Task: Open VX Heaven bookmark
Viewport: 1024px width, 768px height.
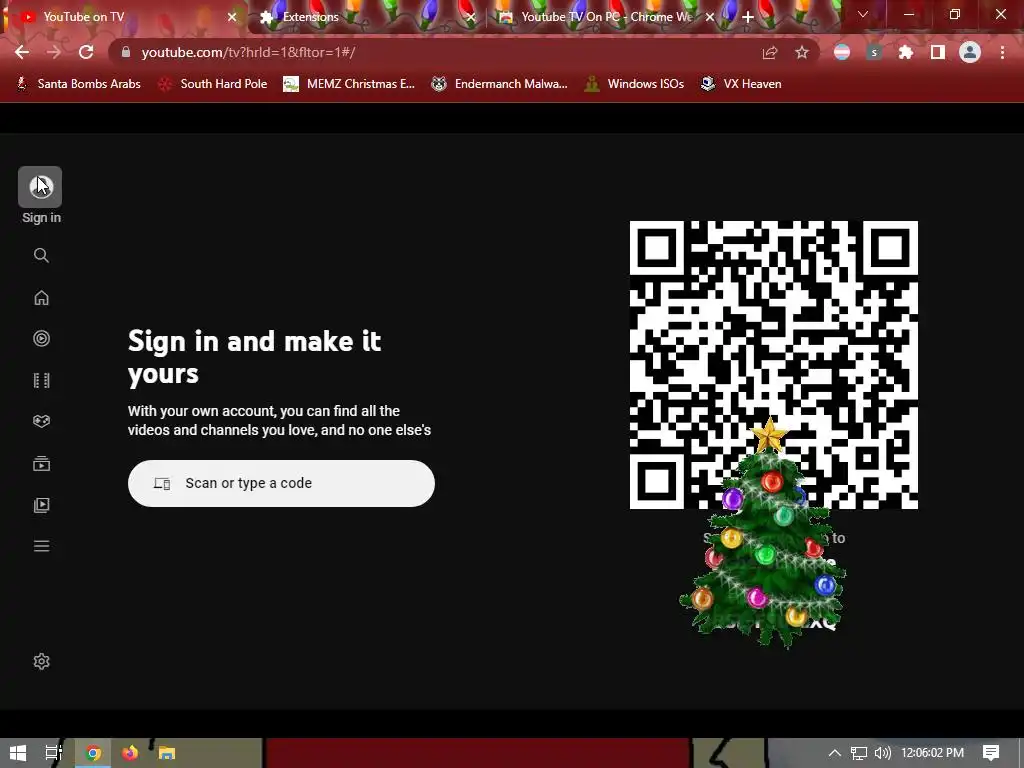Action: (741, 84)
